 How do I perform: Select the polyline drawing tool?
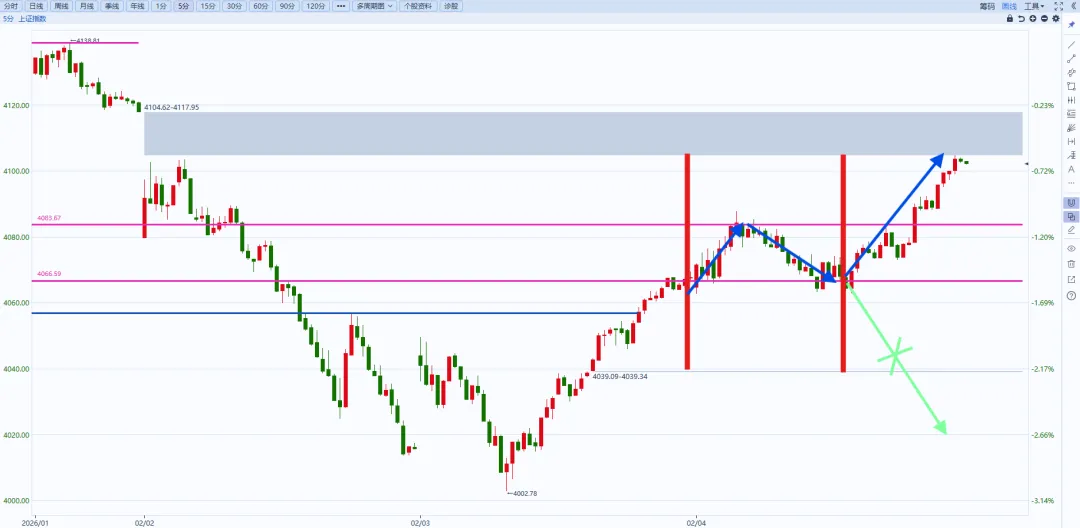(x=1071, y=72)
